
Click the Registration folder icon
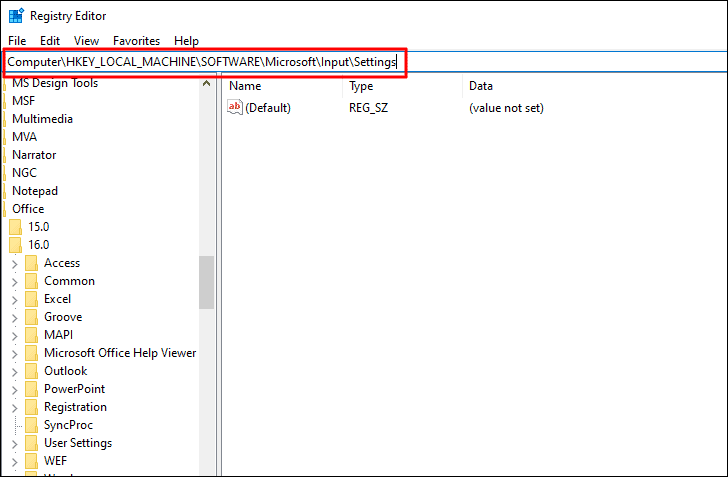[31, 407]
